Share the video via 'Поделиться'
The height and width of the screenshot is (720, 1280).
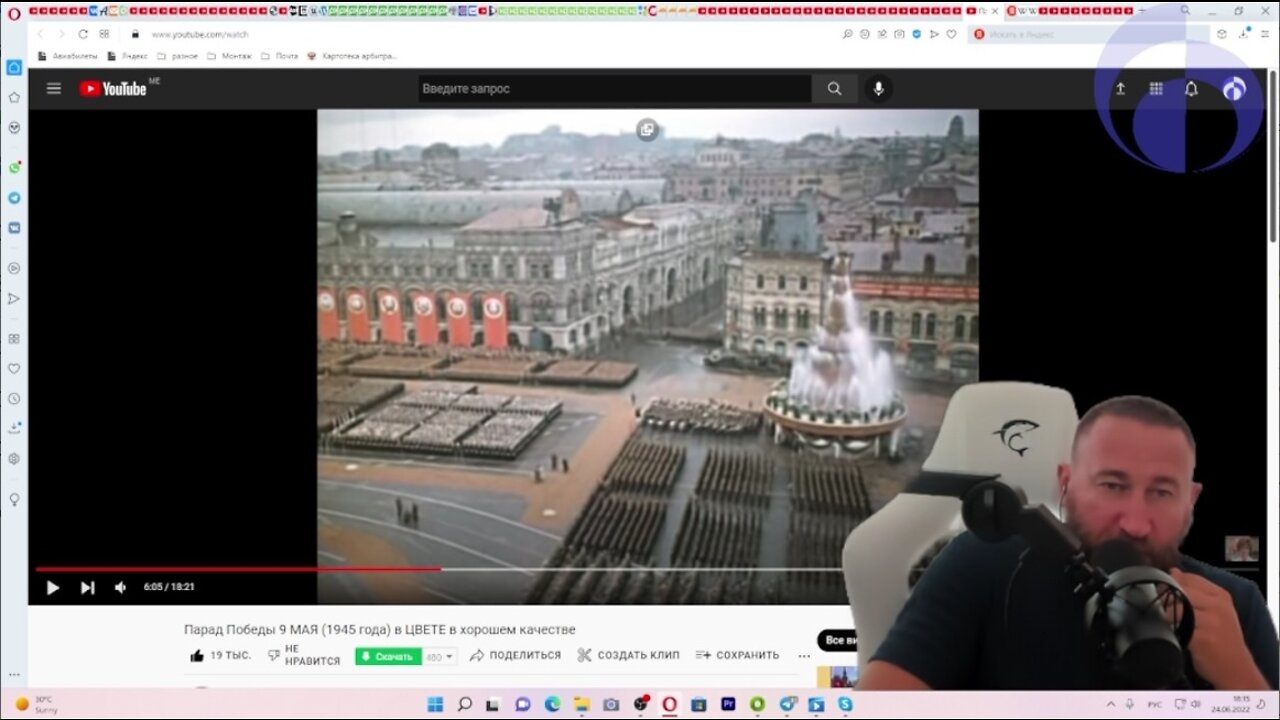click(x=515, y=655)
